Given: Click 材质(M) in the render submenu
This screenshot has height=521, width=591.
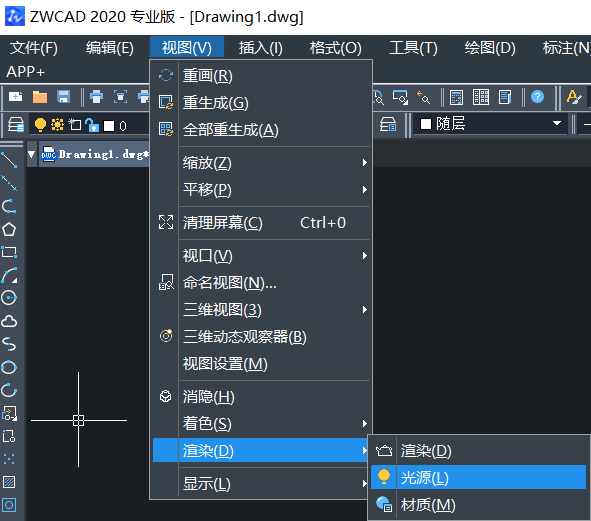Looking at the screenshot, I should click(479, 505).
